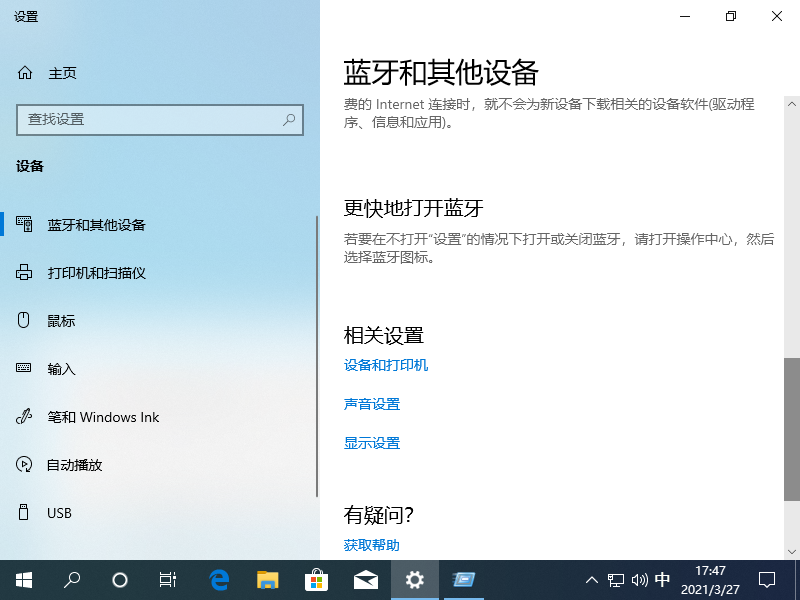Toggle the 中 input method indicator
This screenshot has height=600, width=800.
(662, 580)
